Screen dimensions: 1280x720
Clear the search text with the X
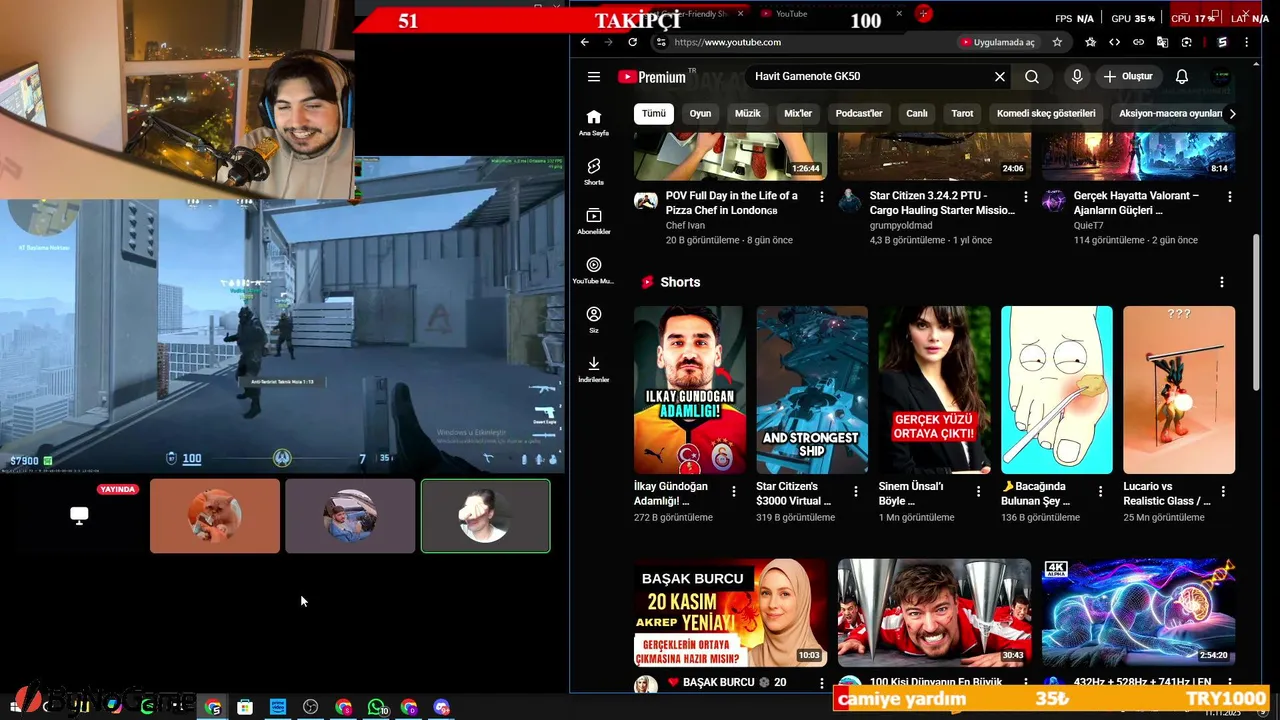pos(999,77)
